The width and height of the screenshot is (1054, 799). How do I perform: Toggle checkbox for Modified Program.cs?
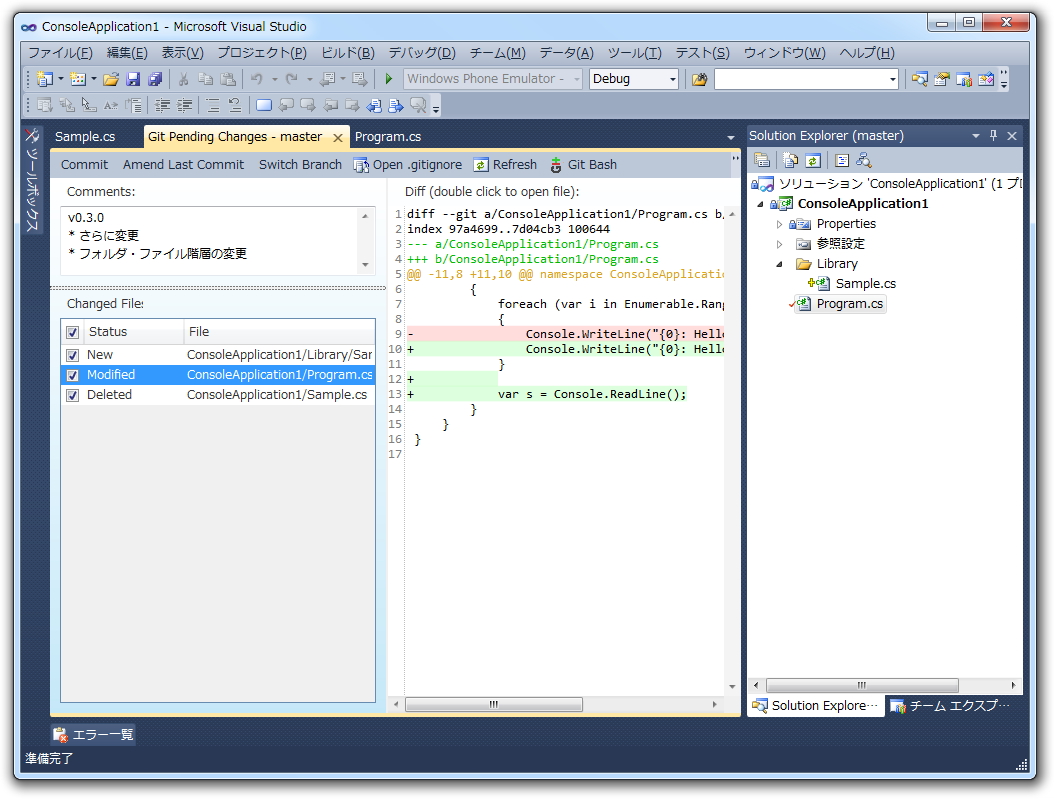[x=72, y=375]
